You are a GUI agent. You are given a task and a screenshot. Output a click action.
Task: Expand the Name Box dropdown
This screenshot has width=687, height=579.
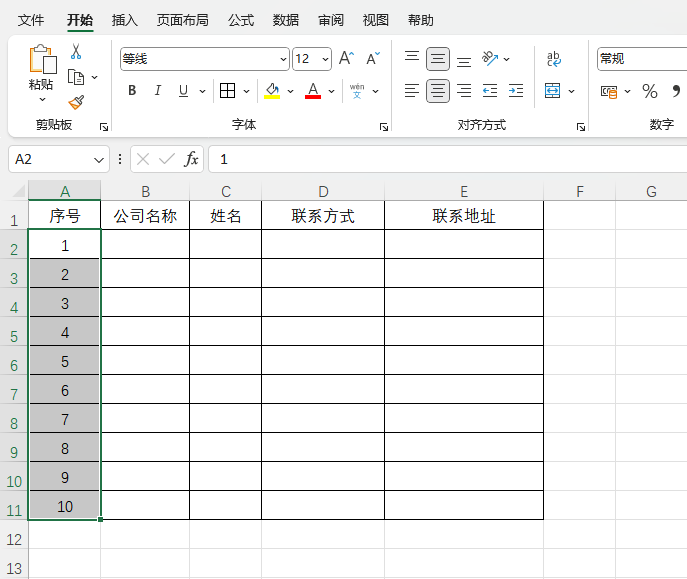[99, 160]
